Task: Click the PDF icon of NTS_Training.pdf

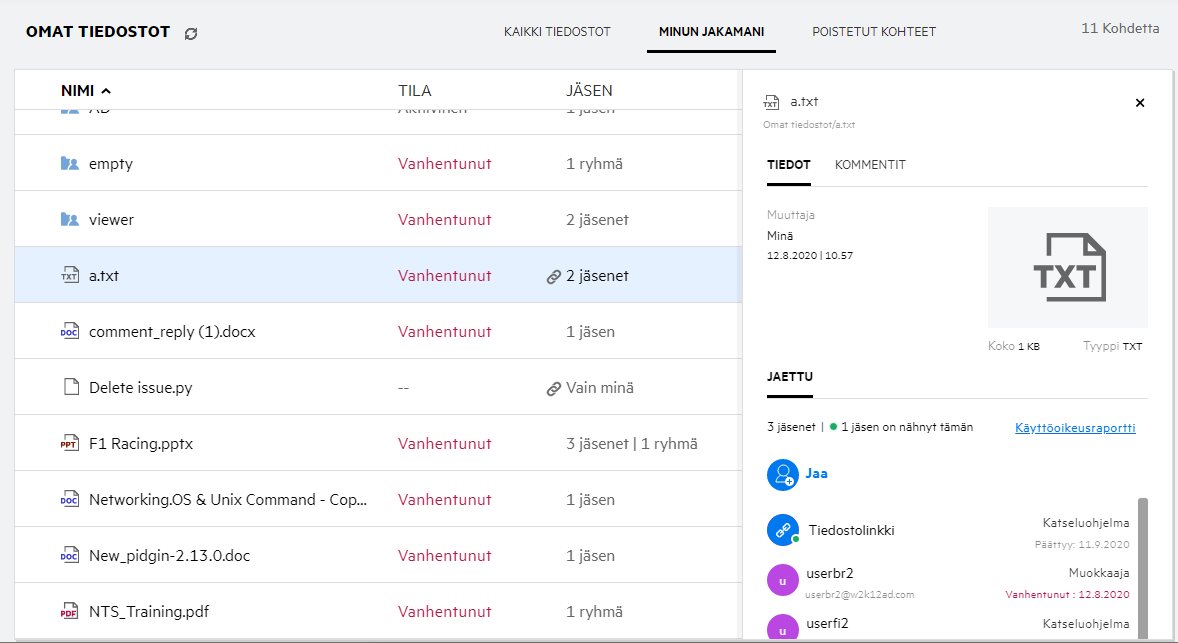Action: click(x=70, y=612)
